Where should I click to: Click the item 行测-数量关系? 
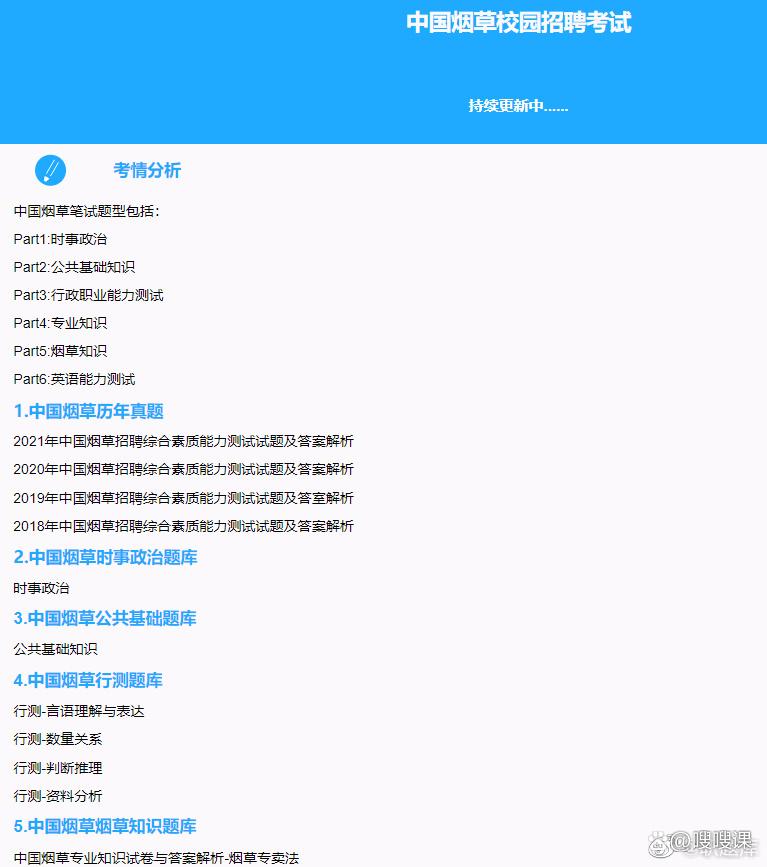pyautogui.click(x=58, y=739)
